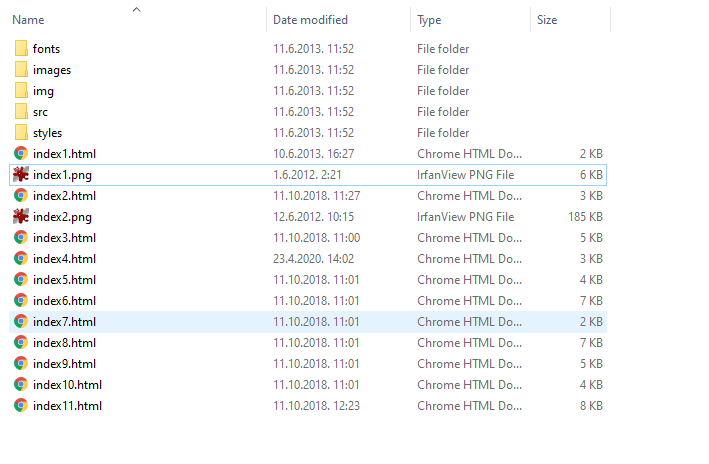Image resolution: width=709 pixels, height=464 pixels.
Task: Click the Chrome icon next to index1.html
Action: (x=21, y=154)
